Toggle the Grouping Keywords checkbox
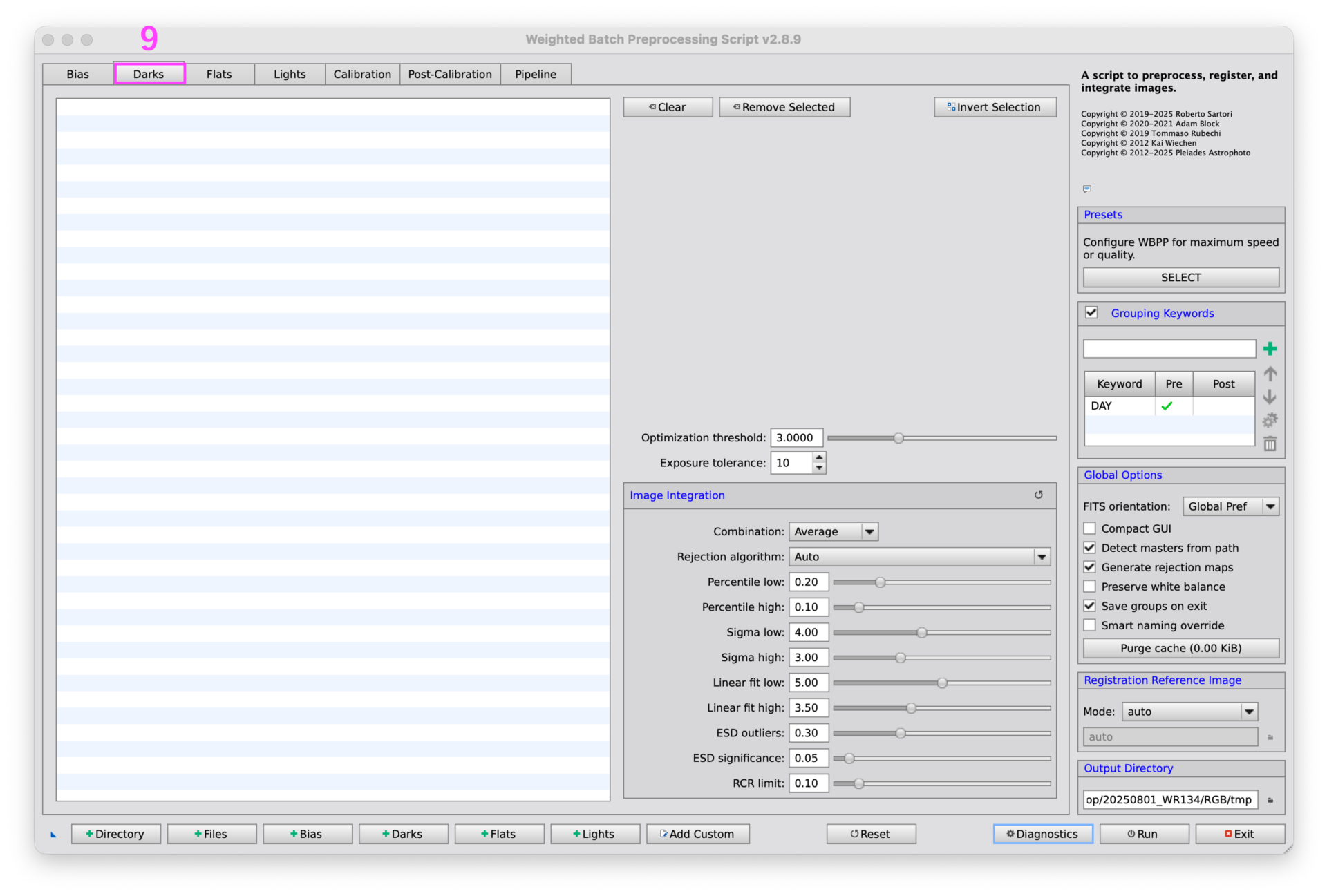 tap(1091, 313)
